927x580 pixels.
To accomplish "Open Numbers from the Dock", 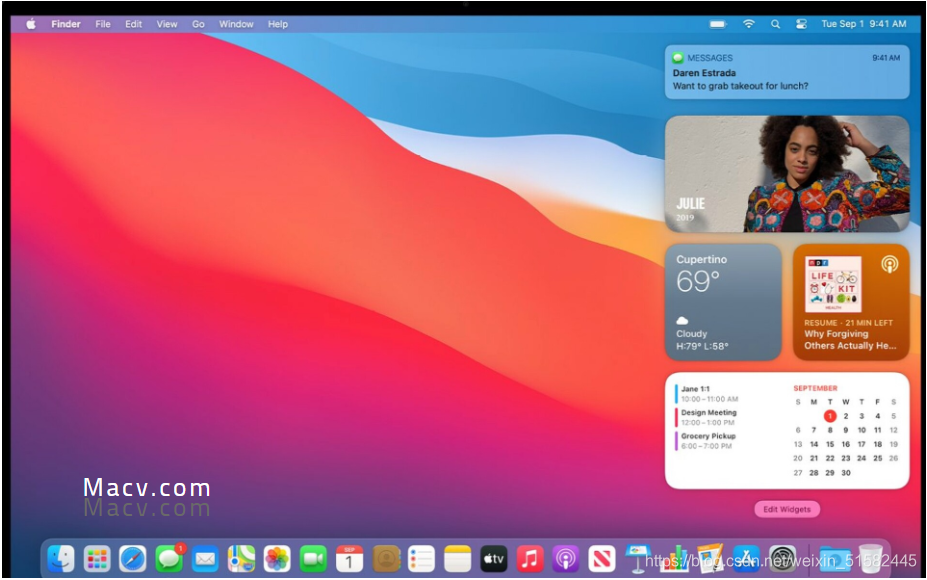I will click(675, 558).
